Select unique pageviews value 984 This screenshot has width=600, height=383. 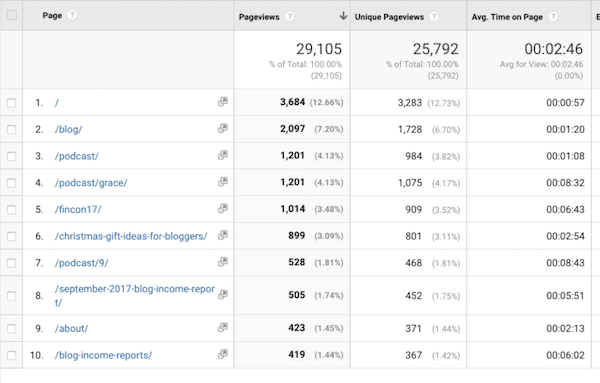point(414,156)
